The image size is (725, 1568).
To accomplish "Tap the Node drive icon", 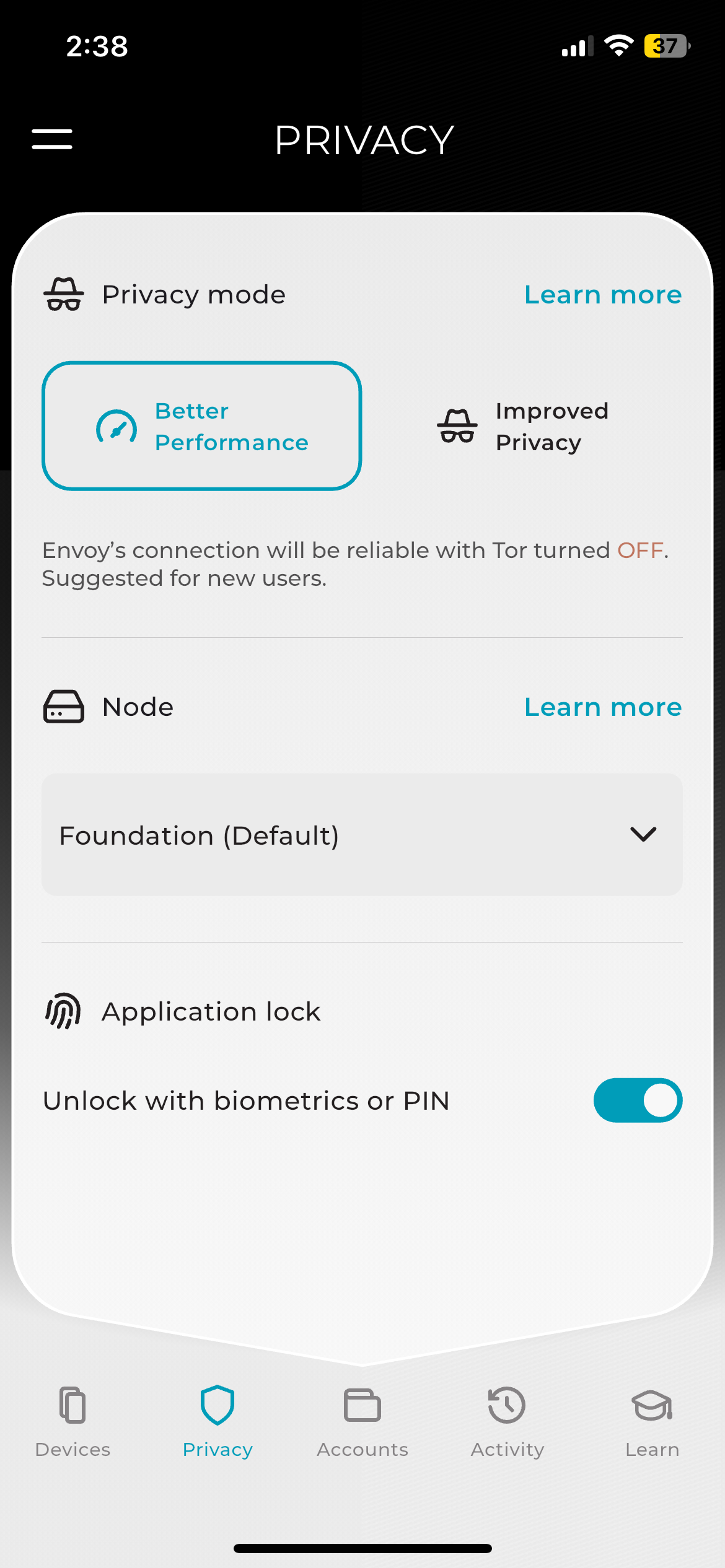I will click(63, 707).
